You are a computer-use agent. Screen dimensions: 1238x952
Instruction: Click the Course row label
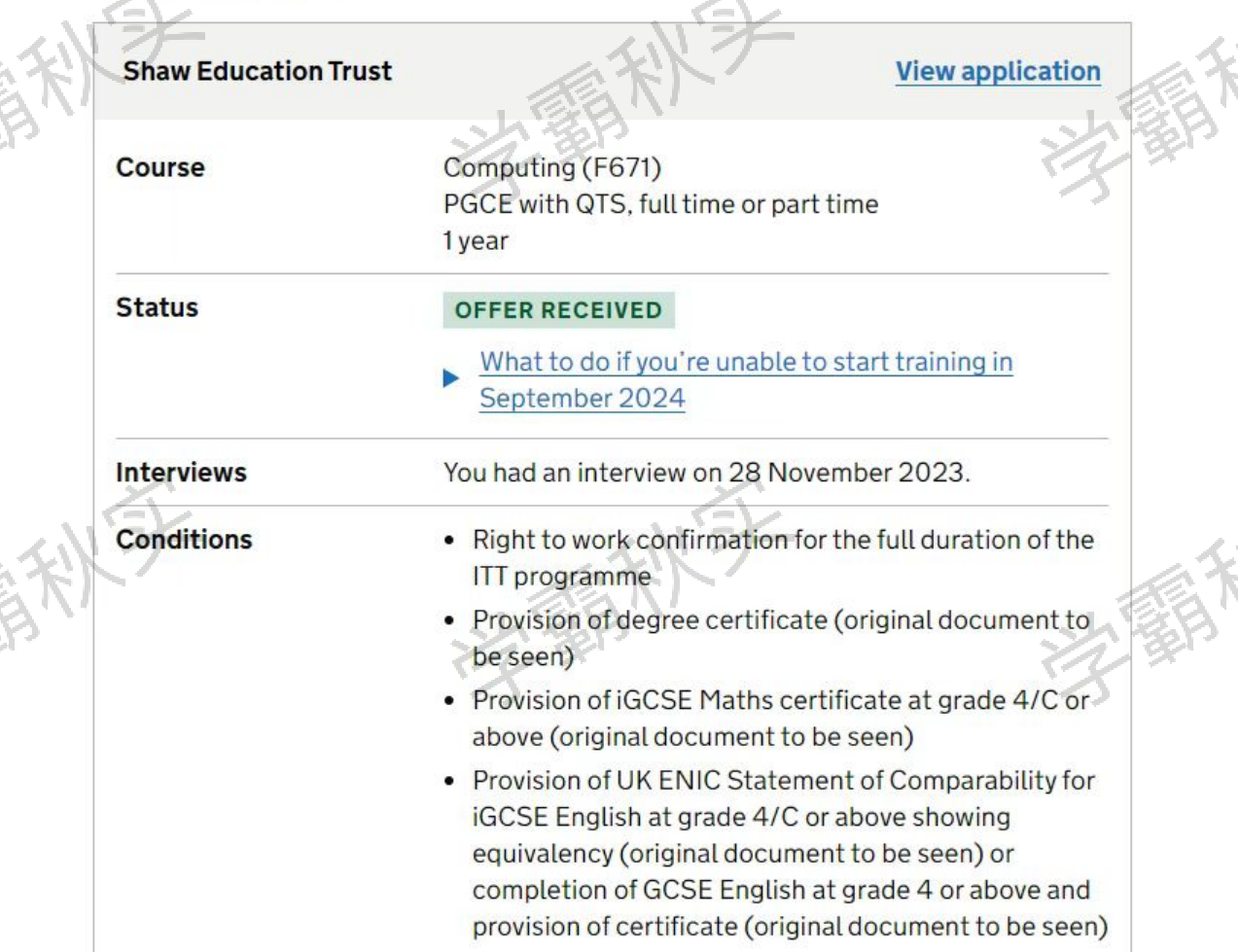tap(160, 167)
